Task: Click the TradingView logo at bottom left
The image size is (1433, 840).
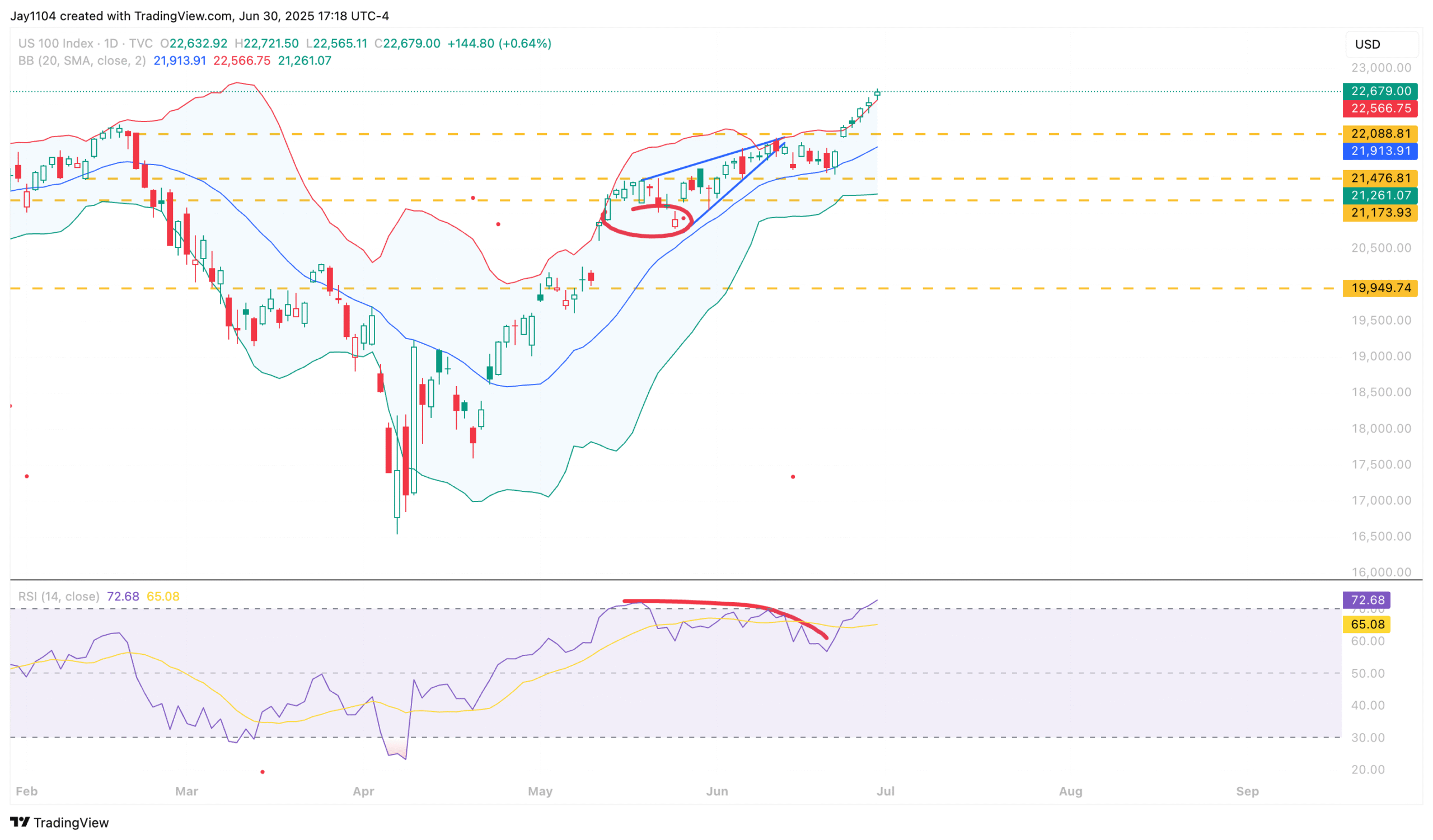Action: pyautogui.click(x=59, y=823)
